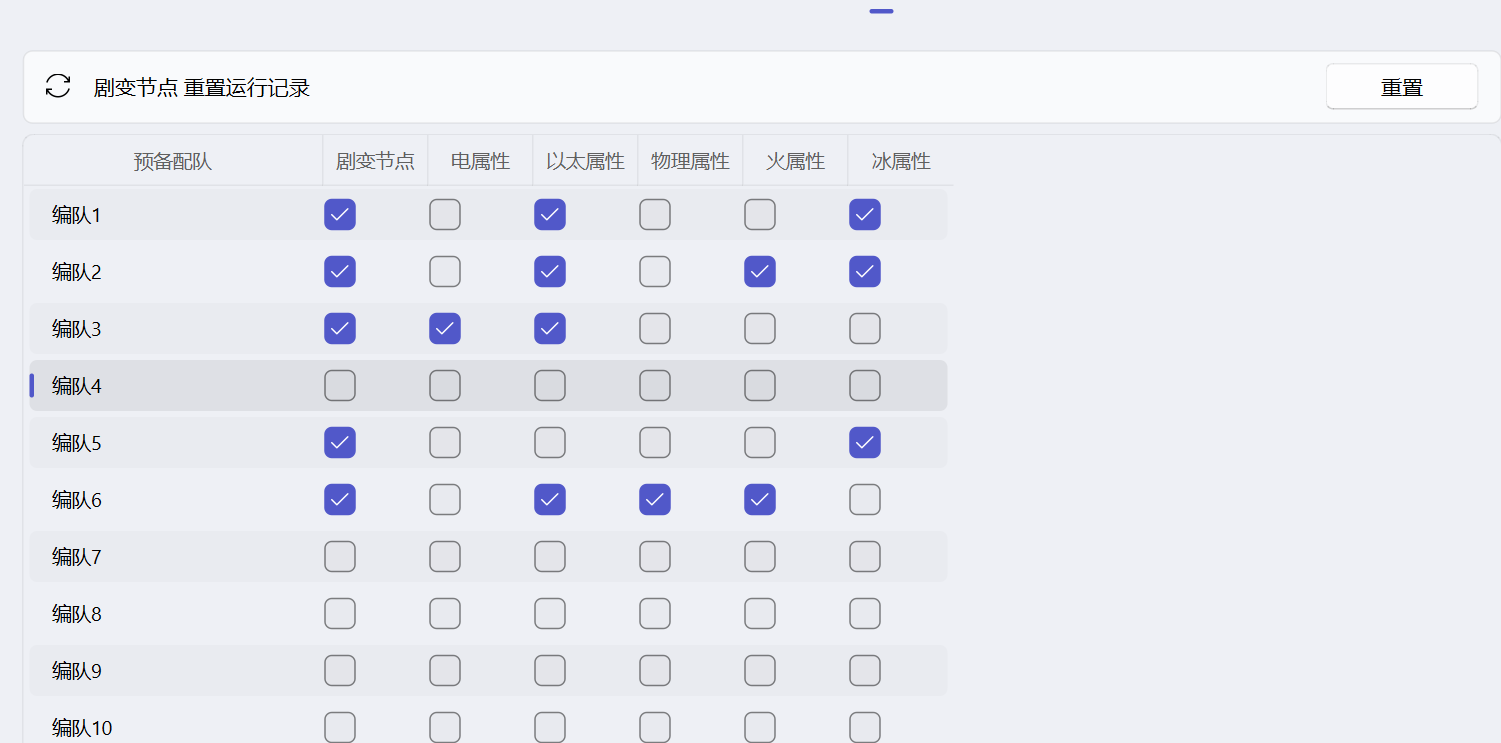1501x743 pixels.
Task: Click the refresh icon beside 剧变节点
Action: (x=57, y=86)
